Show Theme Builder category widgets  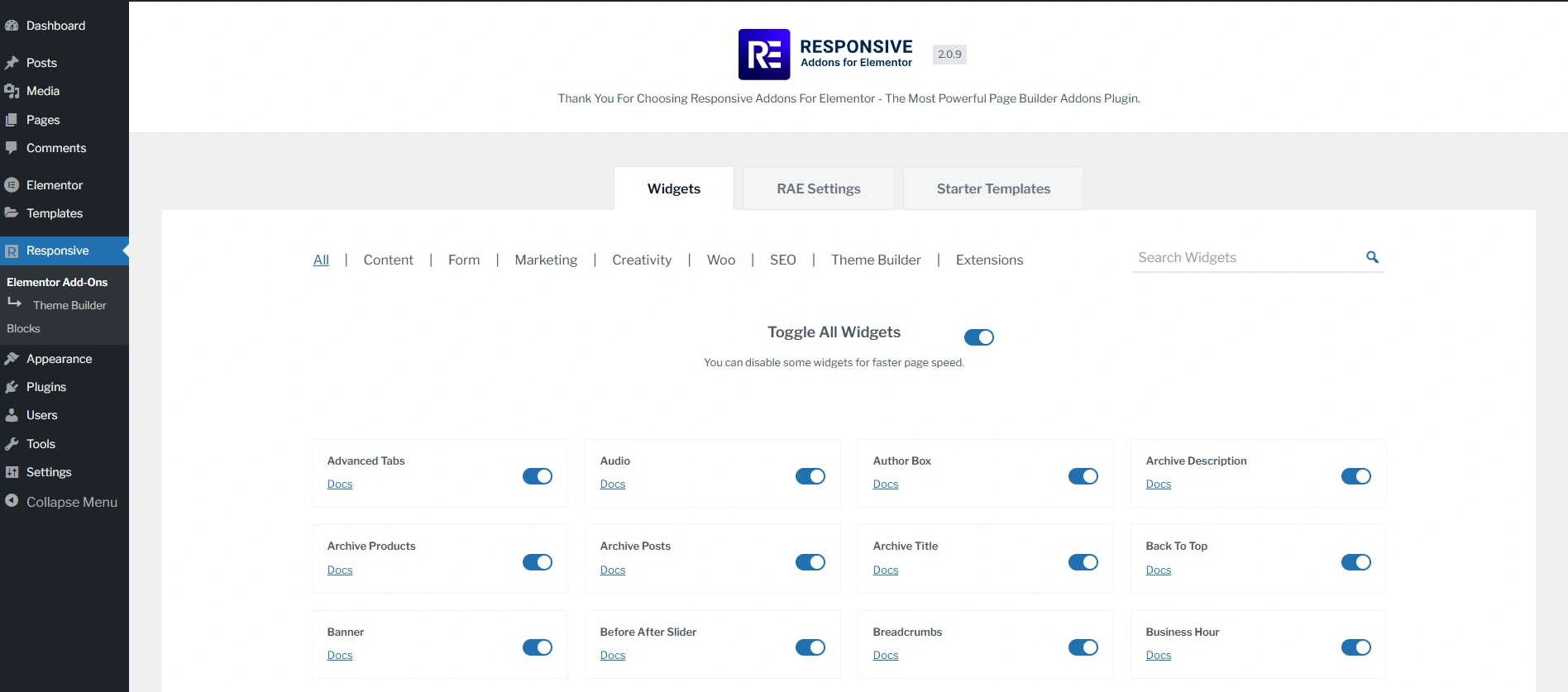[x=876, y=260]
